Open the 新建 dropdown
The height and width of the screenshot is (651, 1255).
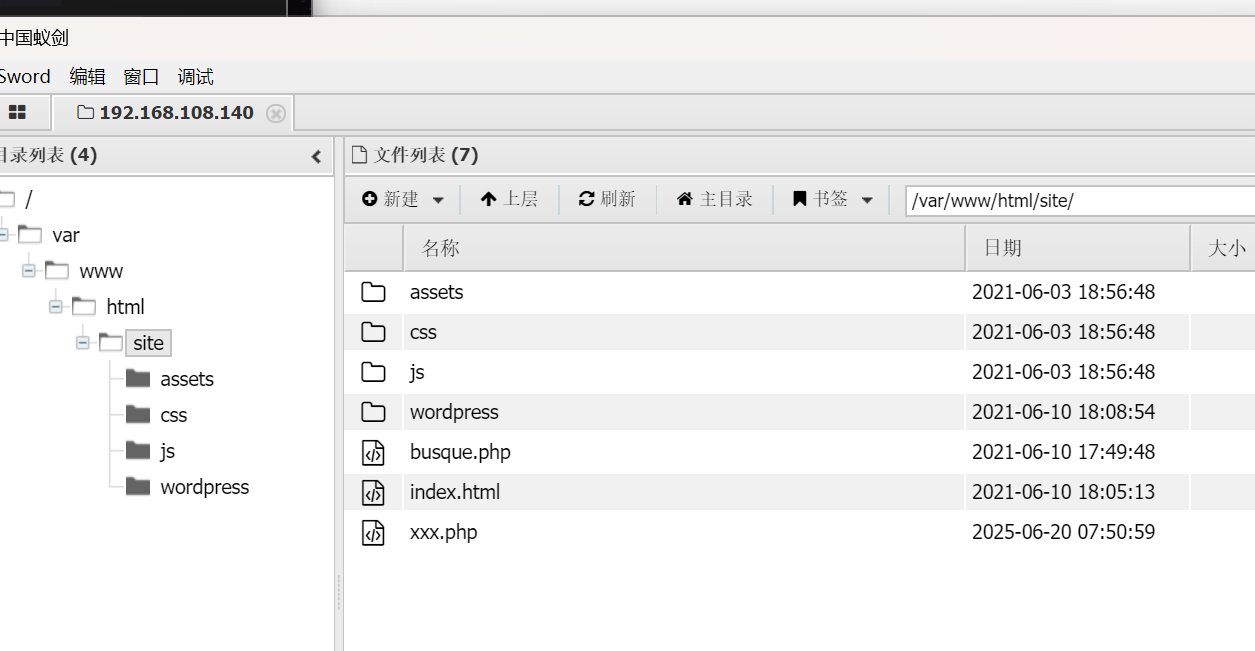pyautogui.click(x=403, y=199)
